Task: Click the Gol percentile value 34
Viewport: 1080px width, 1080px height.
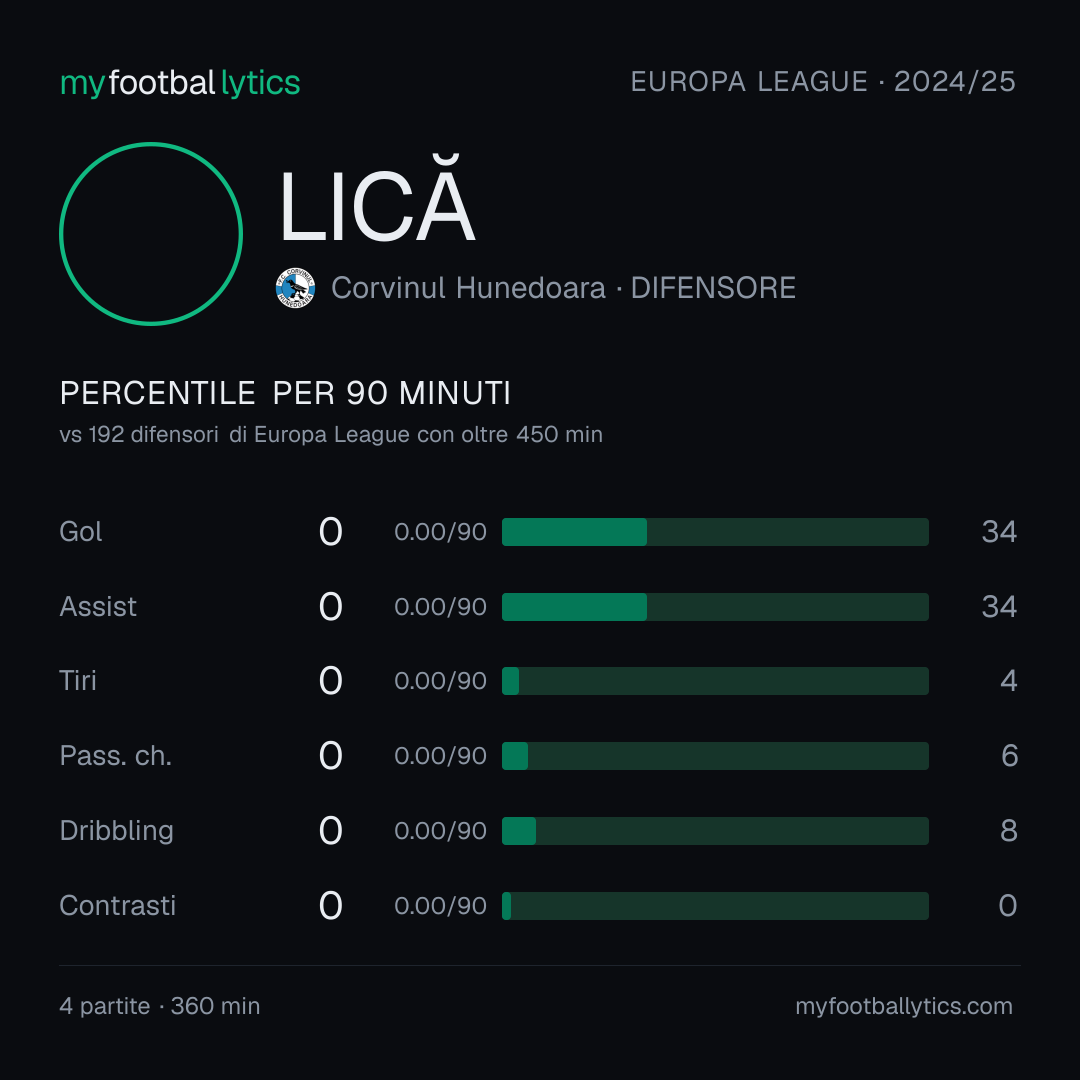Action: click(x=999, y=532)
